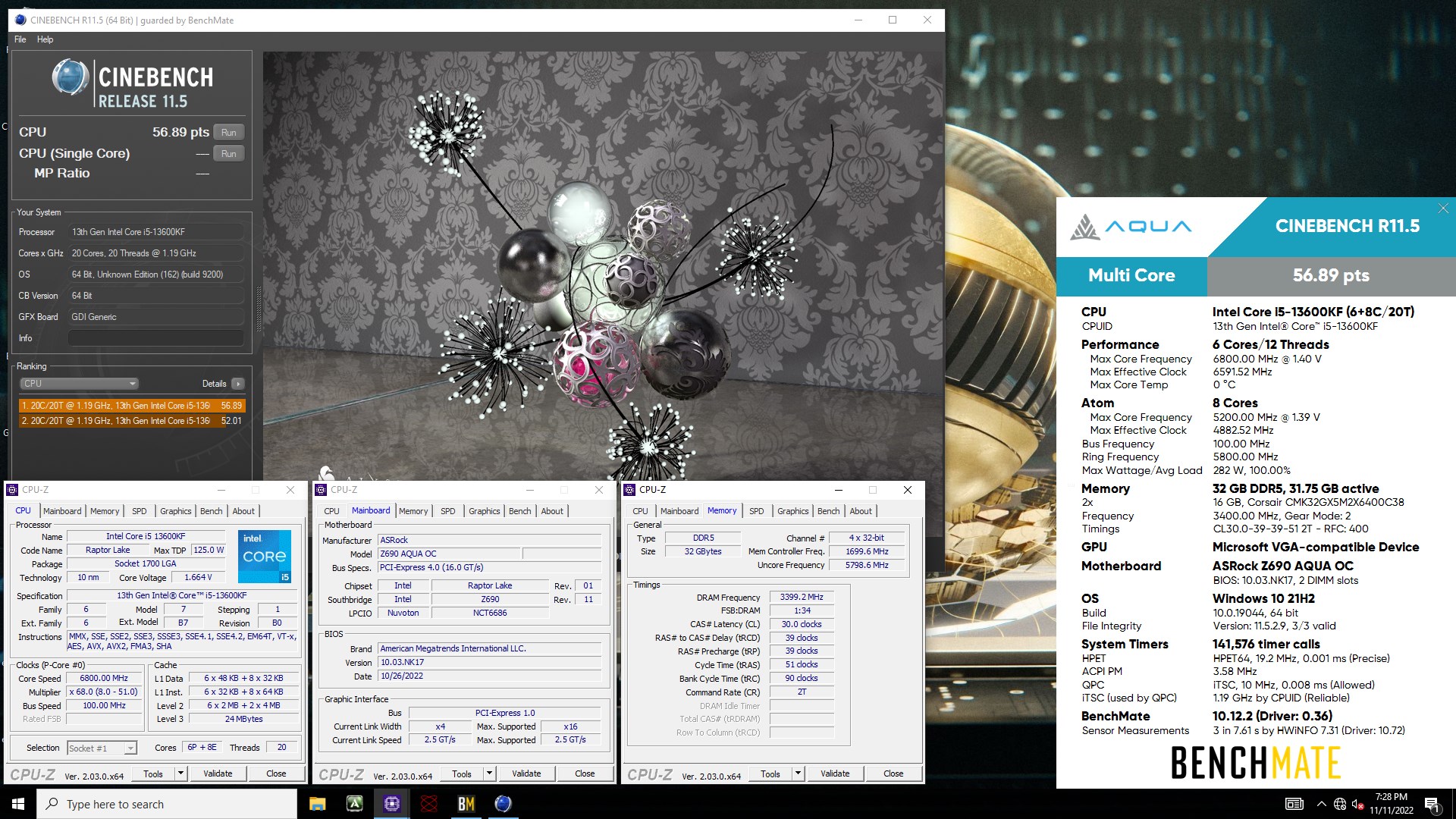Click Validate in middle CPU-Z window
This screenshot has height=819, width=1456.
click(x=526, y=773)
